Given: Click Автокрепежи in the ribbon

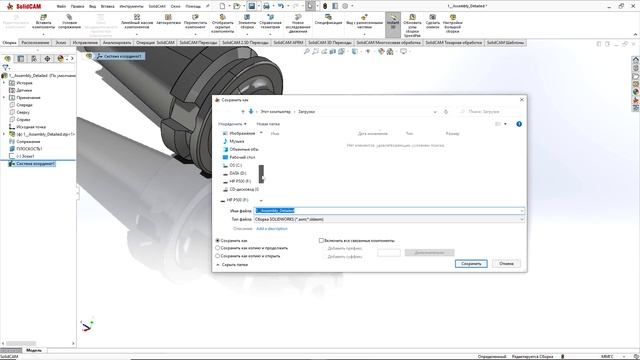Looking at the screenshot, I should 168,20.
